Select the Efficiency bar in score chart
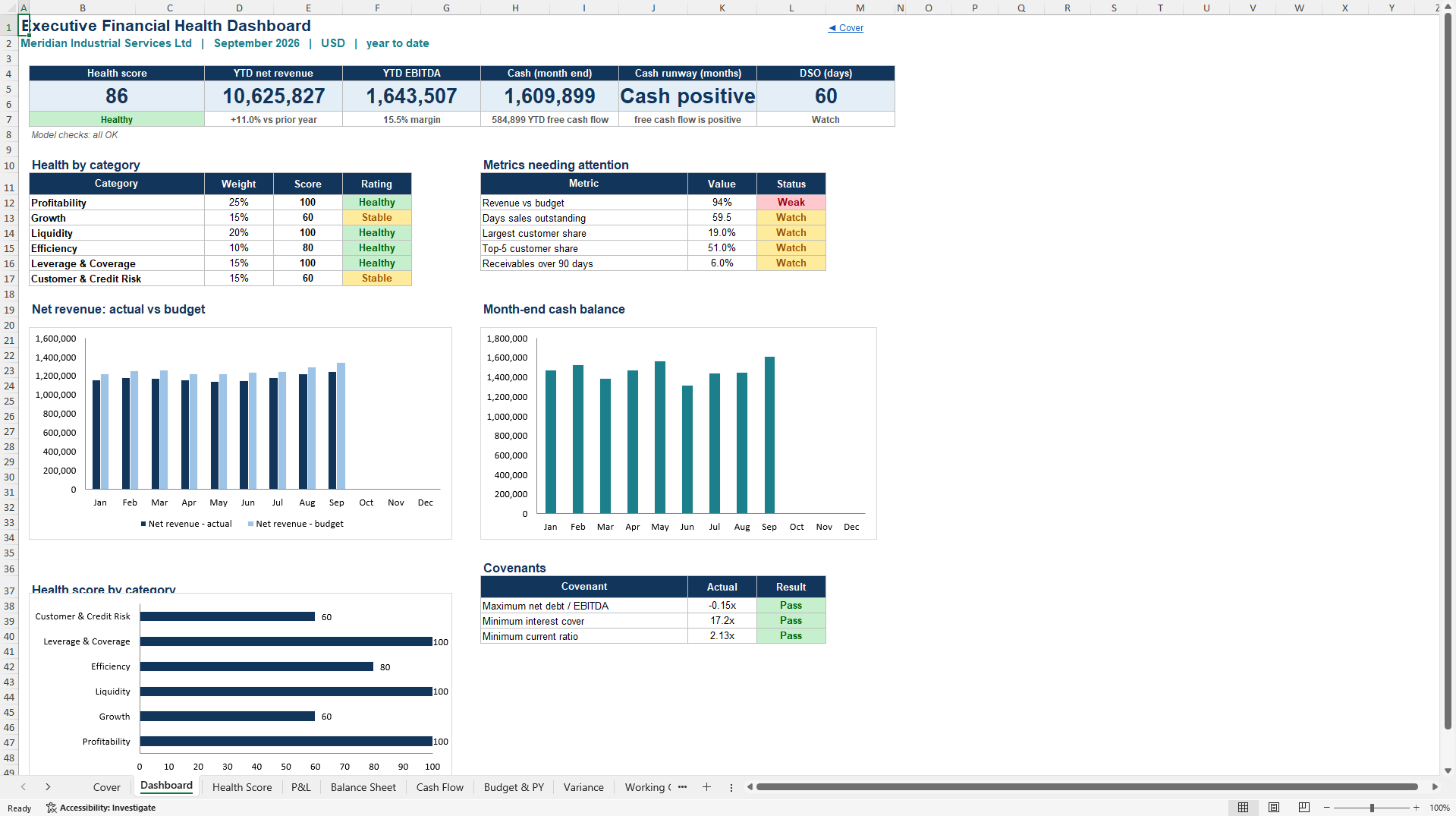Viewport: 1456px width, 816px height. pyautogui.click(x=256, y=666)
